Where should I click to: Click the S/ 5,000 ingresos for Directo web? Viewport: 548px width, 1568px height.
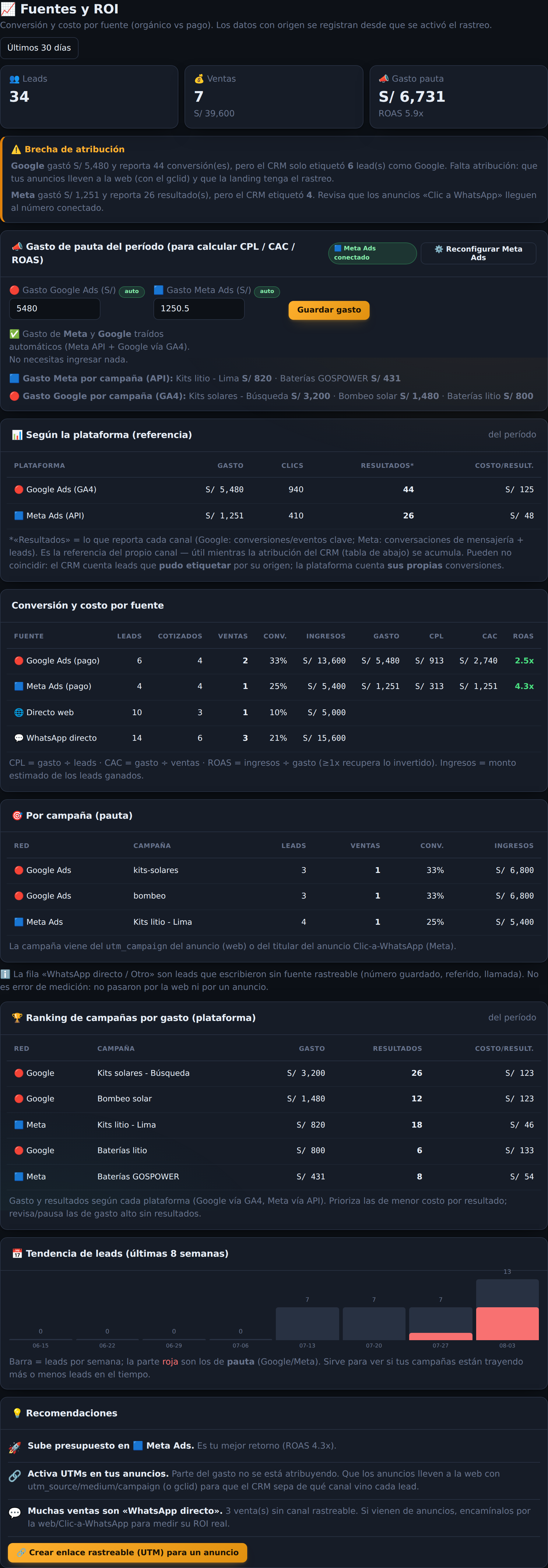327,712
